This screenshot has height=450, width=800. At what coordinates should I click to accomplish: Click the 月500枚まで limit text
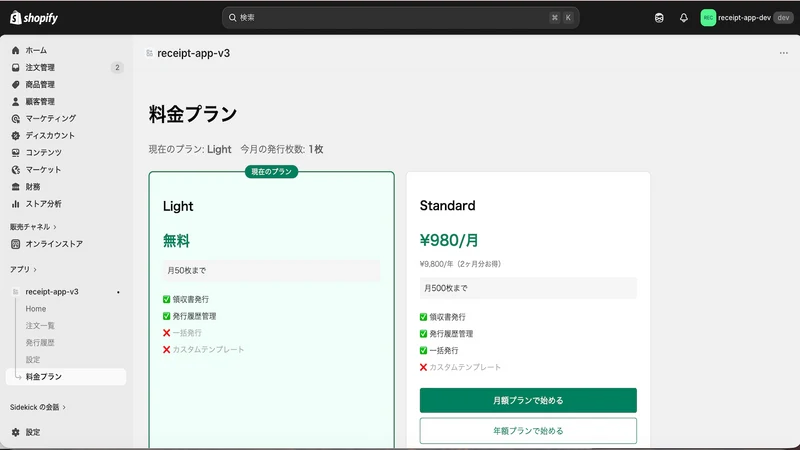tap(446, 288)
